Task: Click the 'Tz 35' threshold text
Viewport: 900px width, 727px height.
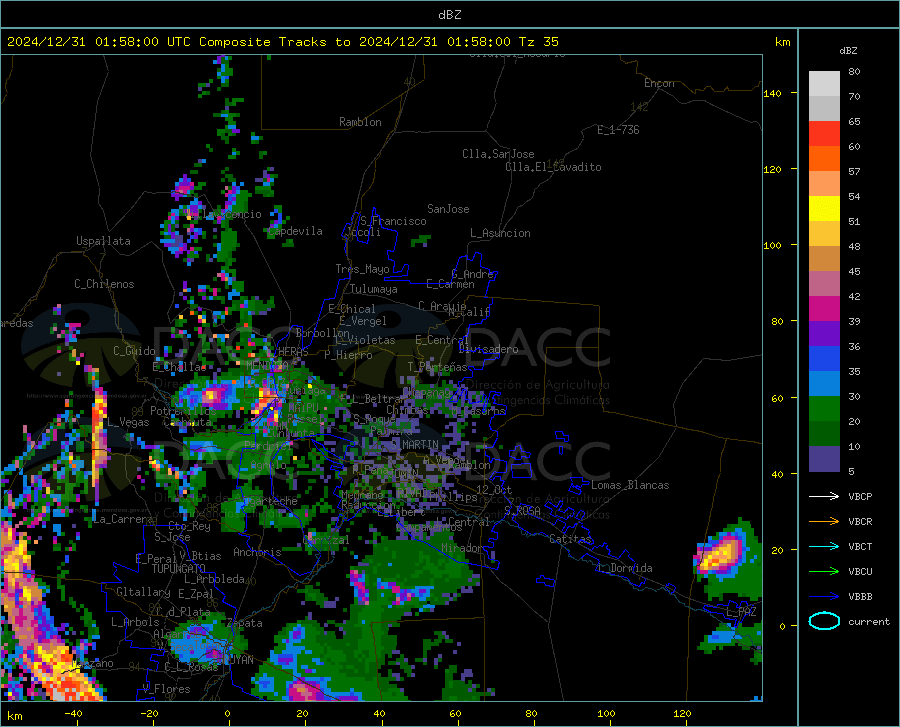Action: pos(538,42)
